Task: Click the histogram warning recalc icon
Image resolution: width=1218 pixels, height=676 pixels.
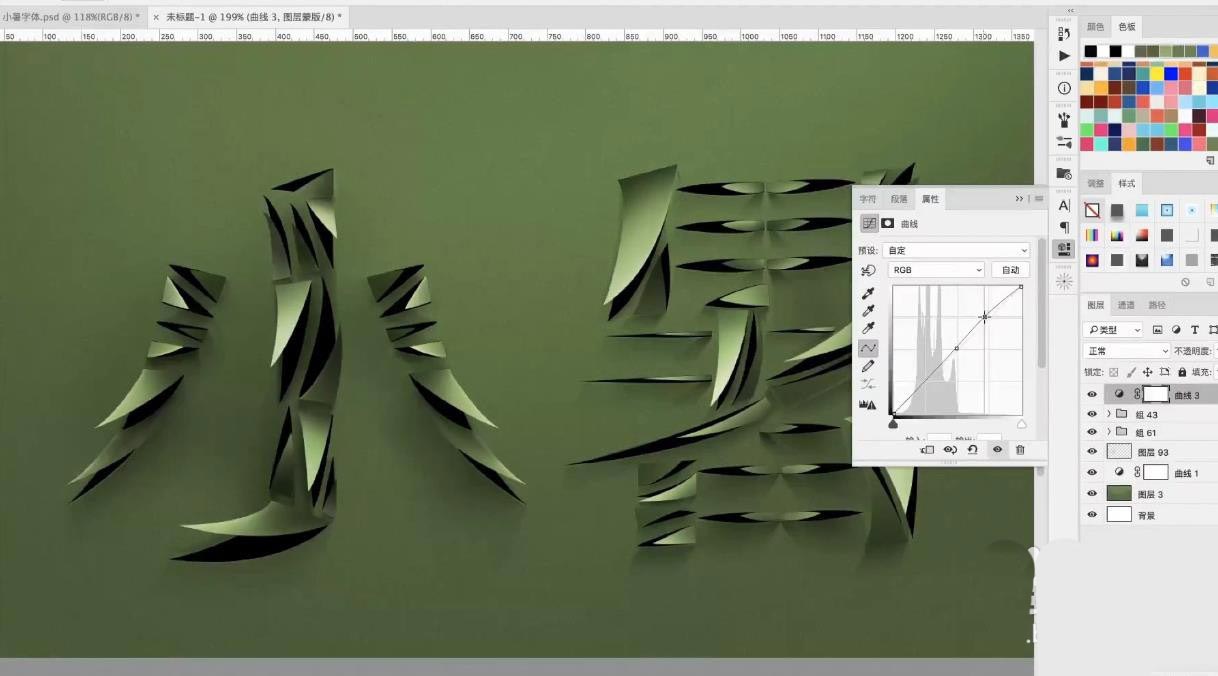Action: tap(868, 405)
